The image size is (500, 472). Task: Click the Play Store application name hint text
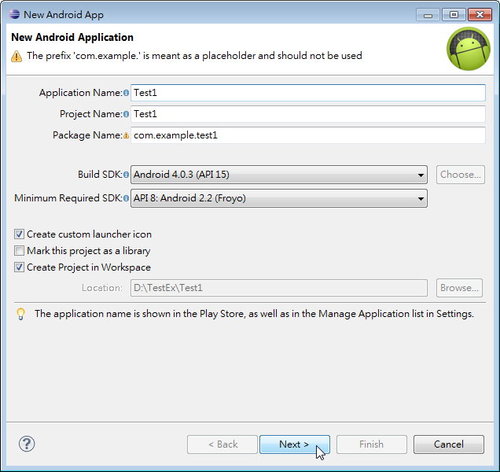coord(254,314)
